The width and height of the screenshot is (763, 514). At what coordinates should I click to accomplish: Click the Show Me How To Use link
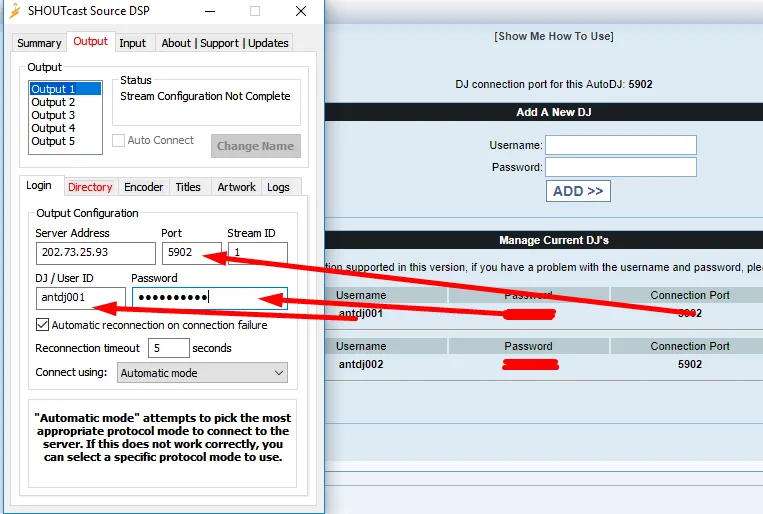point(554,36)
